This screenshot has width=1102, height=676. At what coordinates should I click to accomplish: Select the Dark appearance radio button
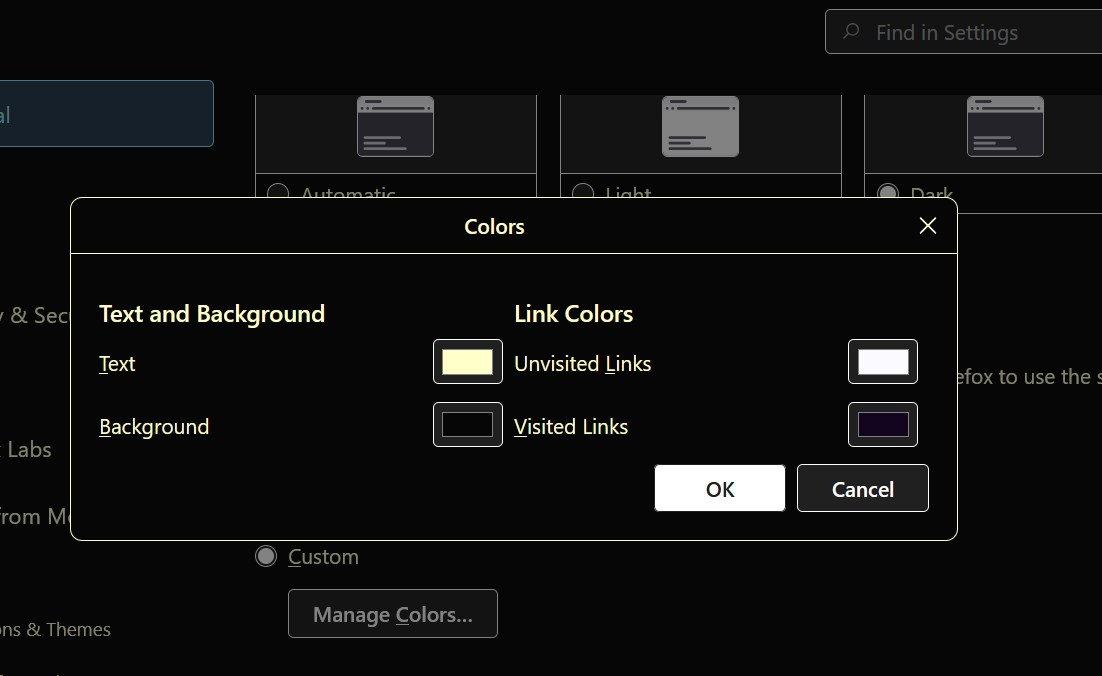(888, 191)
